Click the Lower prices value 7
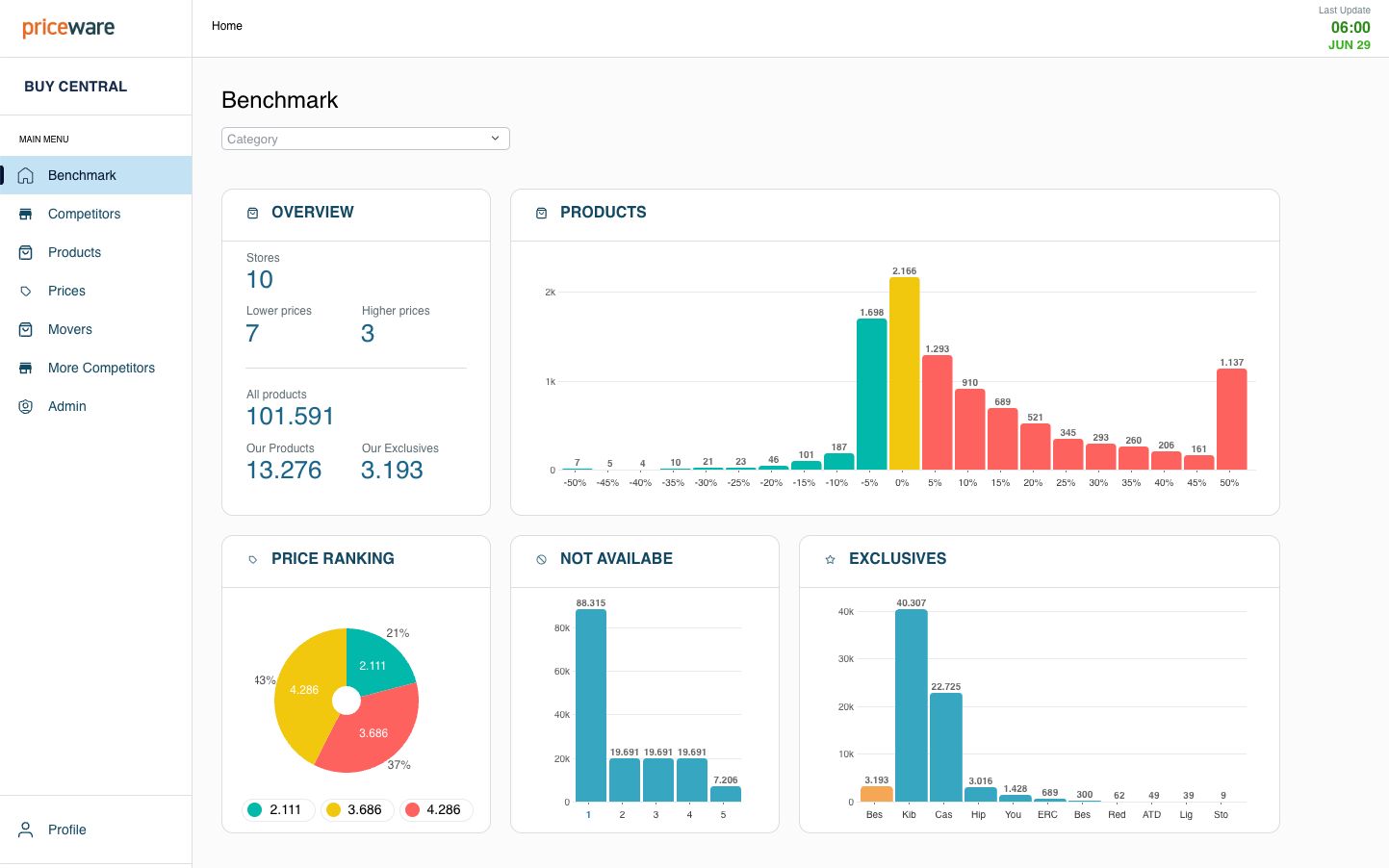The height and width of the screenshot is (868, 1389). (252, 333)
